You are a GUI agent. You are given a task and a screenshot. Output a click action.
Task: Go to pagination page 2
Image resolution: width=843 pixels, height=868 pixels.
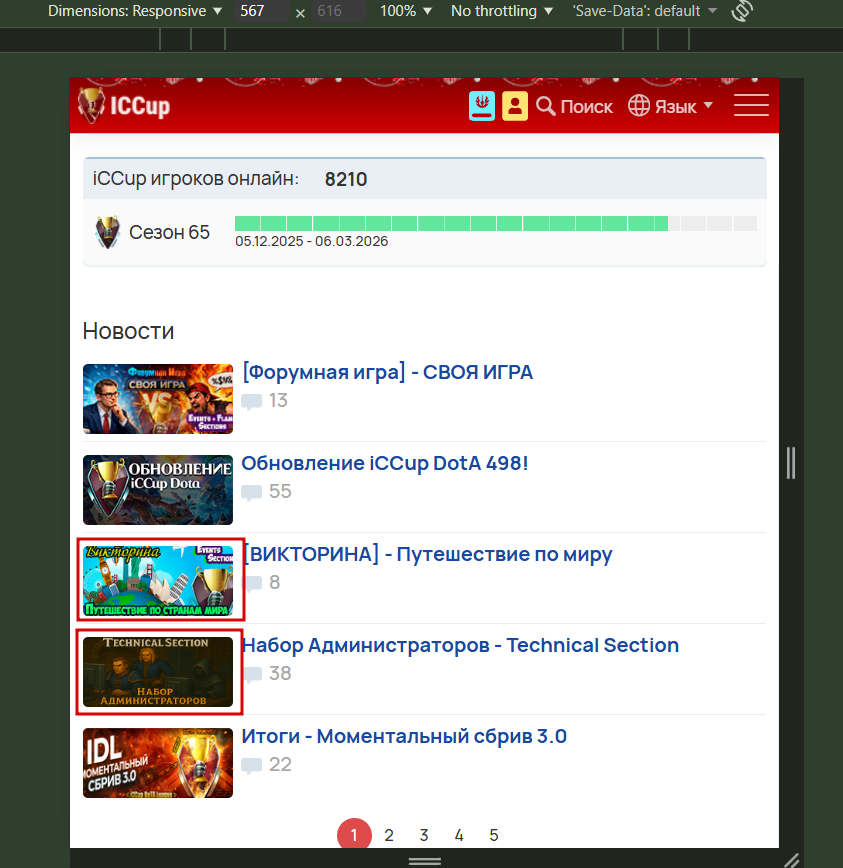point(389,835)
